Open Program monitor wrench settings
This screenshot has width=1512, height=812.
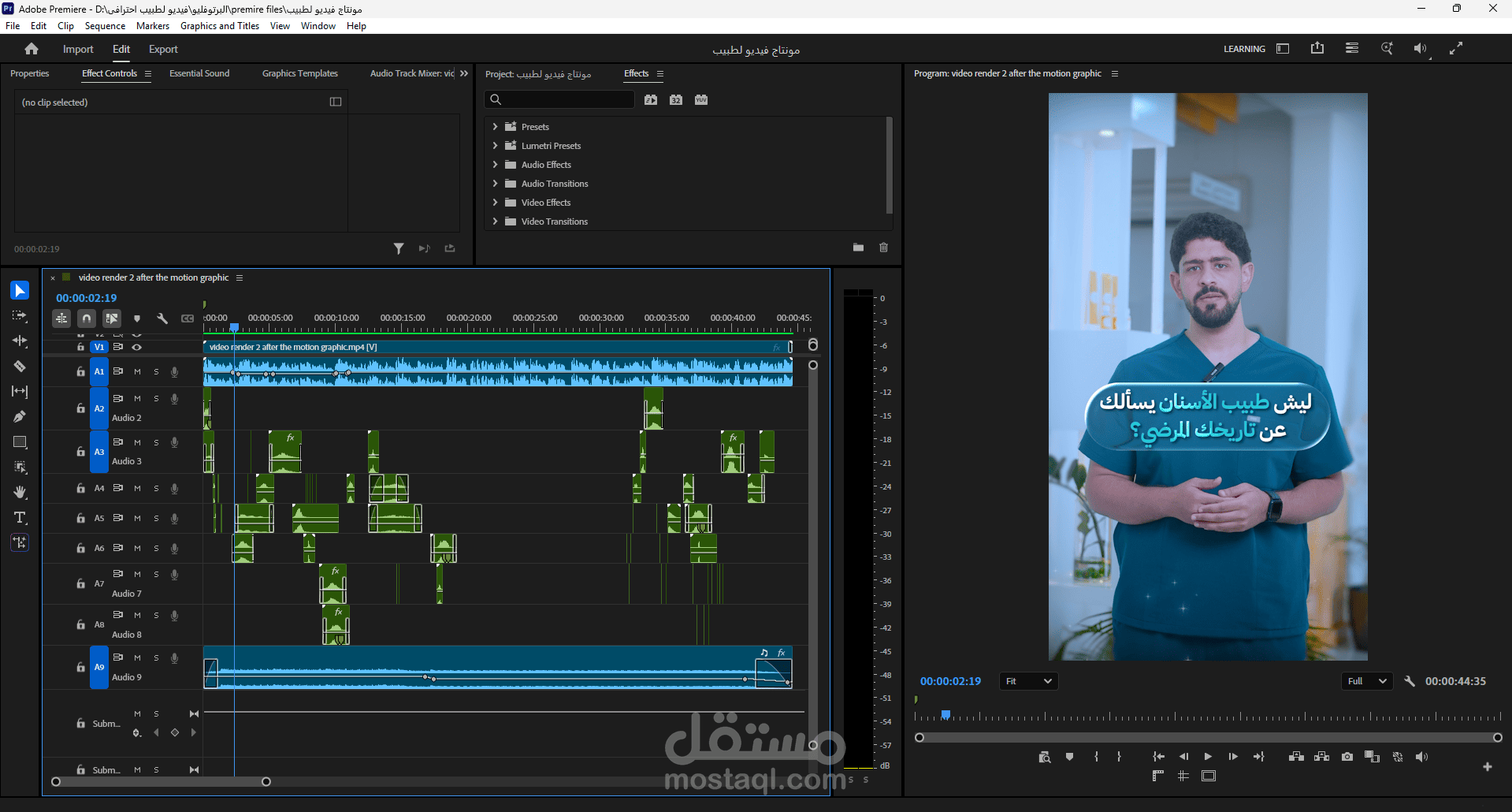pyautogui.click(x=1410, y=681)
